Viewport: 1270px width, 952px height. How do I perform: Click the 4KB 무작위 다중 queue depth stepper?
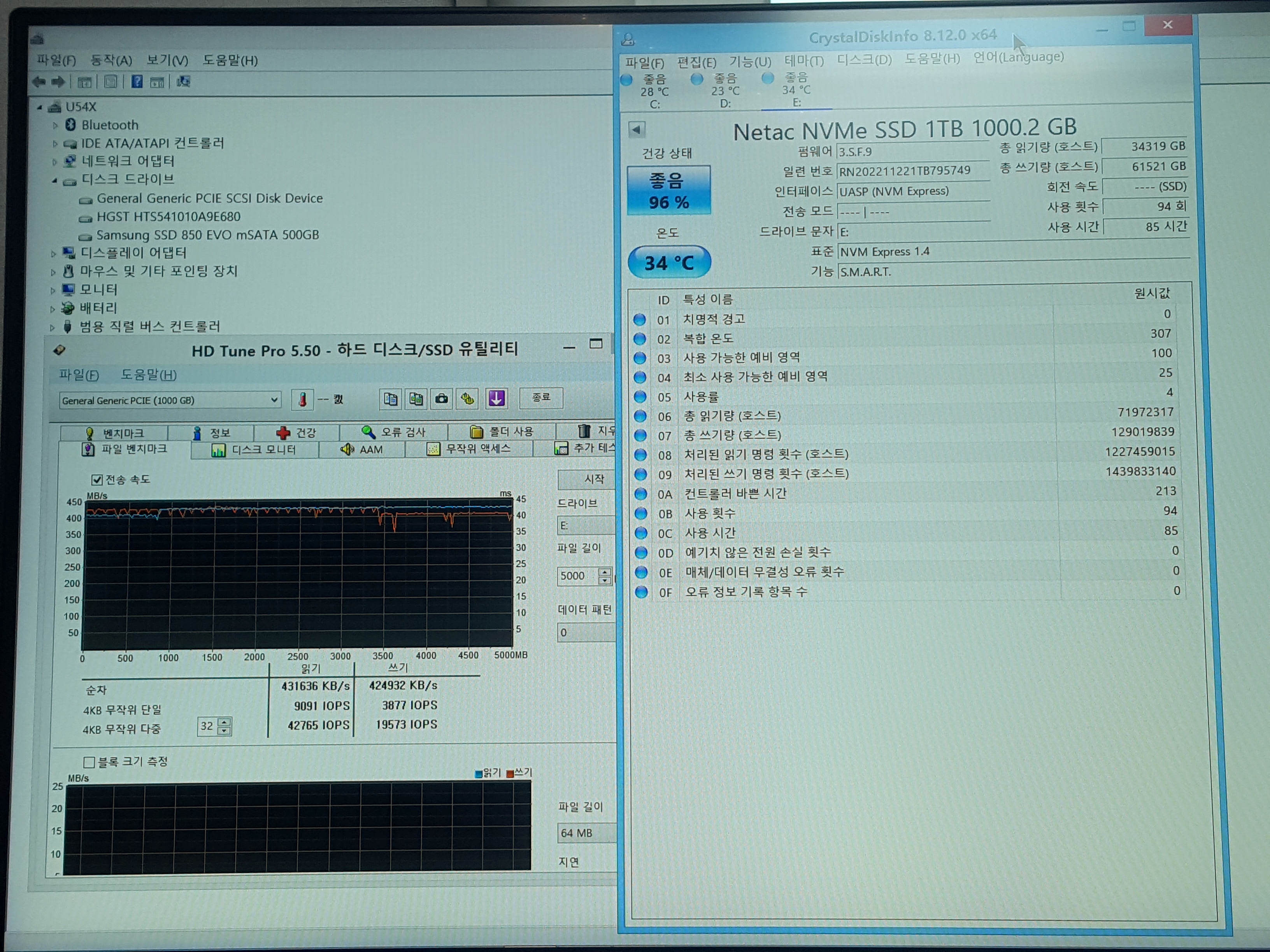(225, 726)
